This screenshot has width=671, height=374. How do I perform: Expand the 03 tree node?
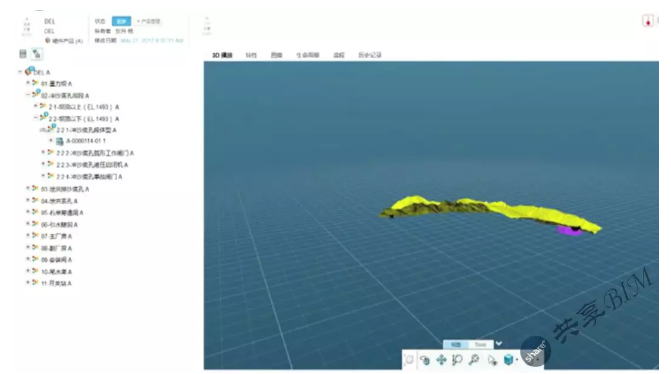tap(28, 188)
